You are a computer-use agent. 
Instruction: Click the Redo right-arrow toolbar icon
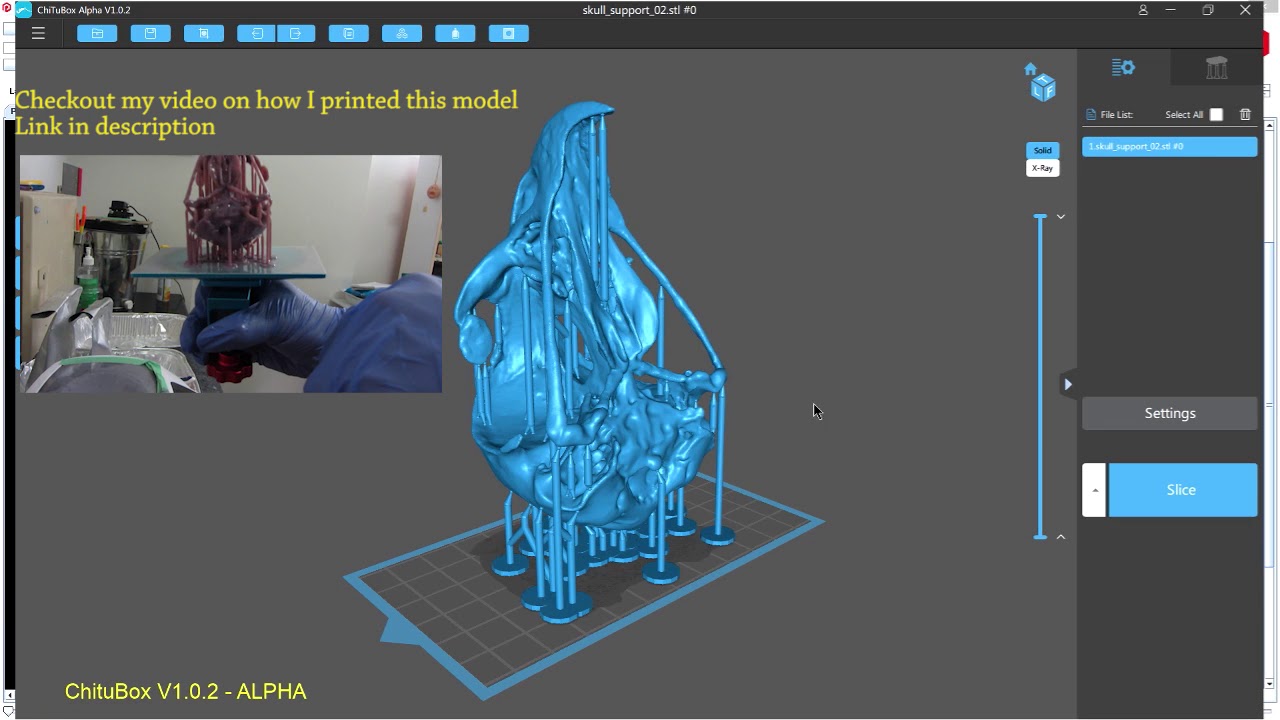tap(296, 33)
